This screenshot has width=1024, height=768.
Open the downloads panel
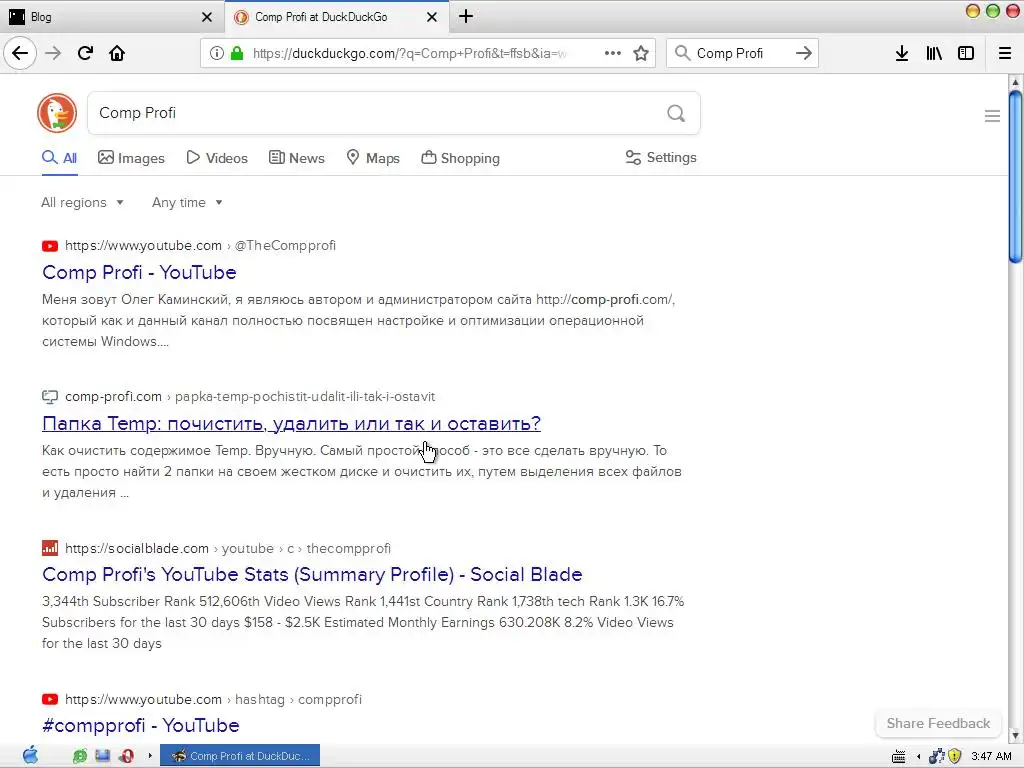coord(902,53)
